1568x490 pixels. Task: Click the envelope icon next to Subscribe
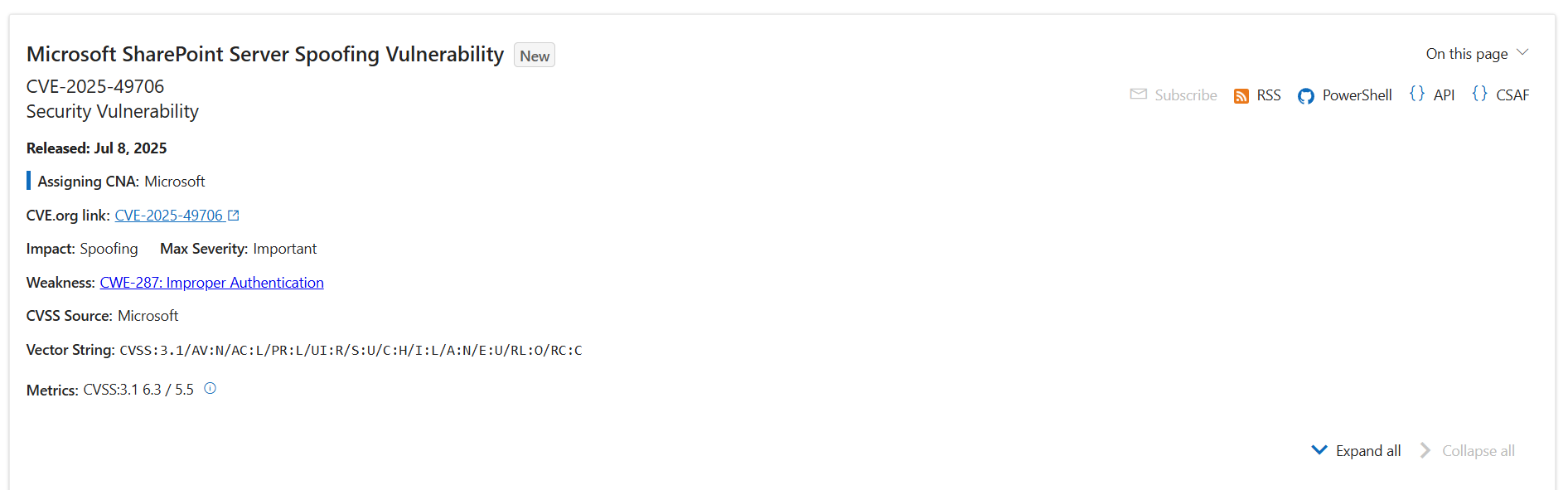point(1139,95)
